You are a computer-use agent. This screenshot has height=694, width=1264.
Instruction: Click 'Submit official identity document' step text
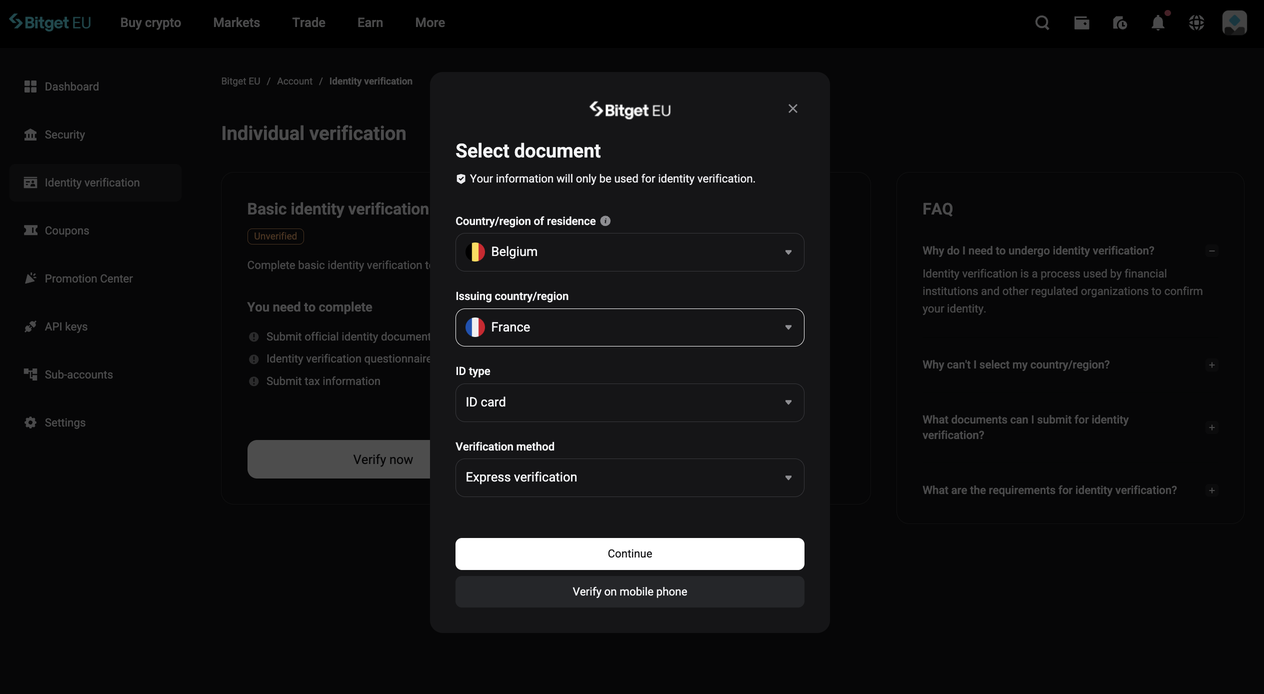click(348, 337)
